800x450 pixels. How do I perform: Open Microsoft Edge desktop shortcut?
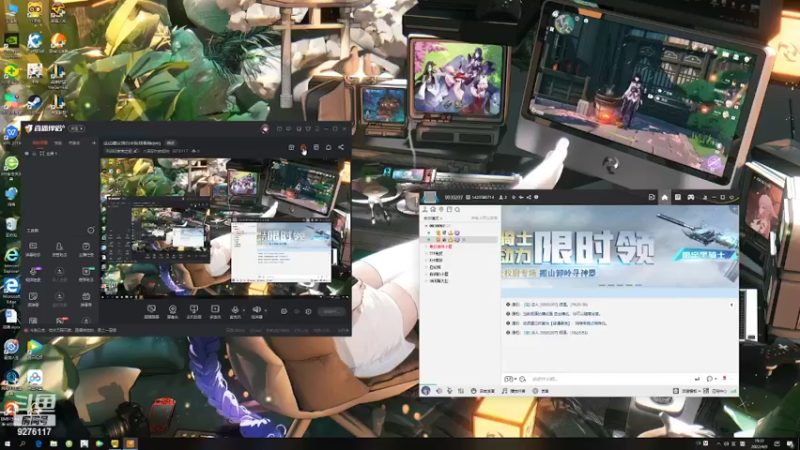pos(11,289)
